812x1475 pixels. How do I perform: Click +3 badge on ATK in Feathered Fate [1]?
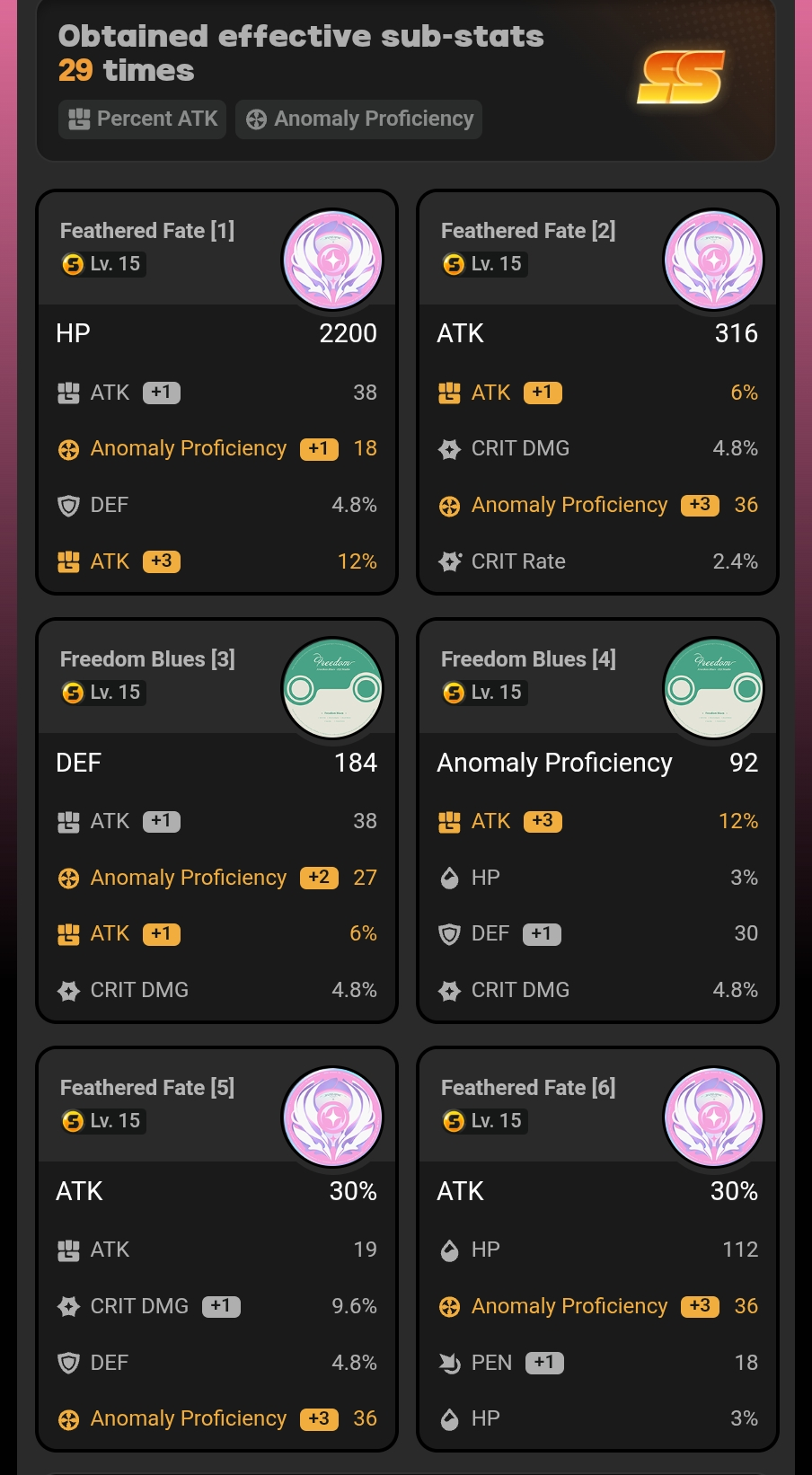[x=162, y=561]
